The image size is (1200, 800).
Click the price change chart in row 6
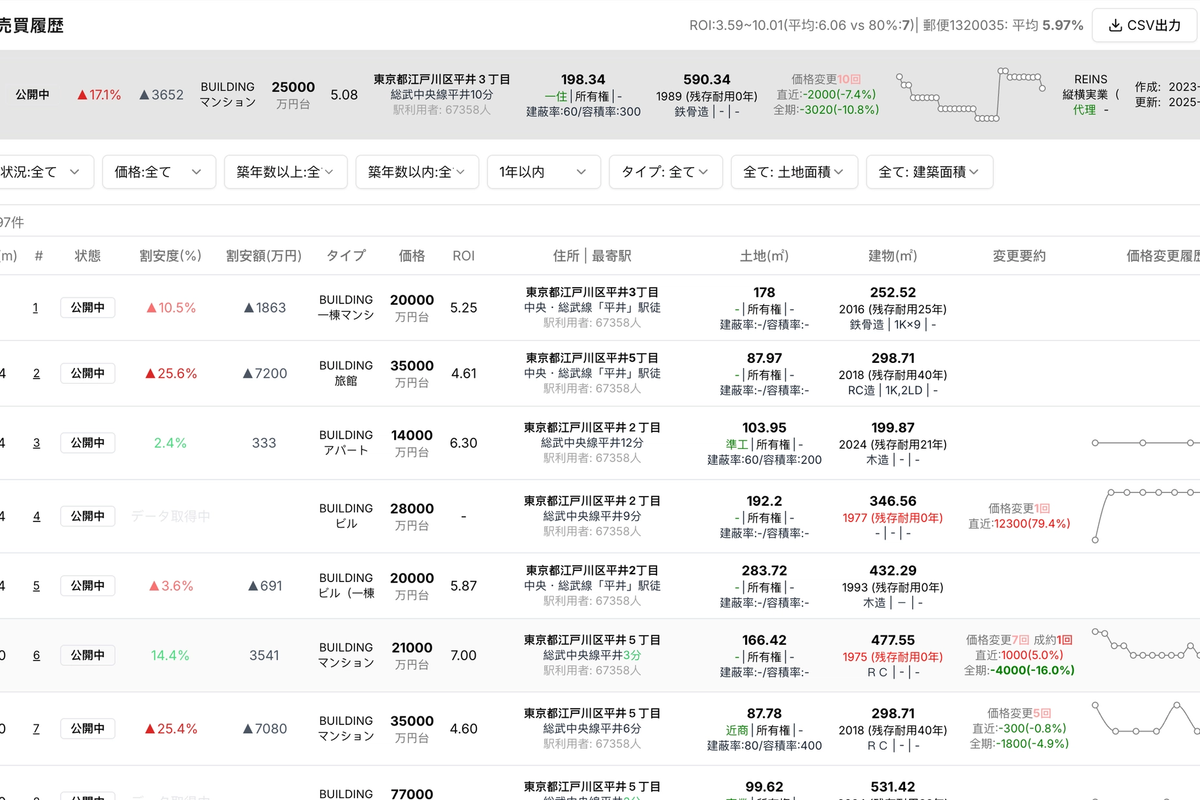tap(1145, 644)
